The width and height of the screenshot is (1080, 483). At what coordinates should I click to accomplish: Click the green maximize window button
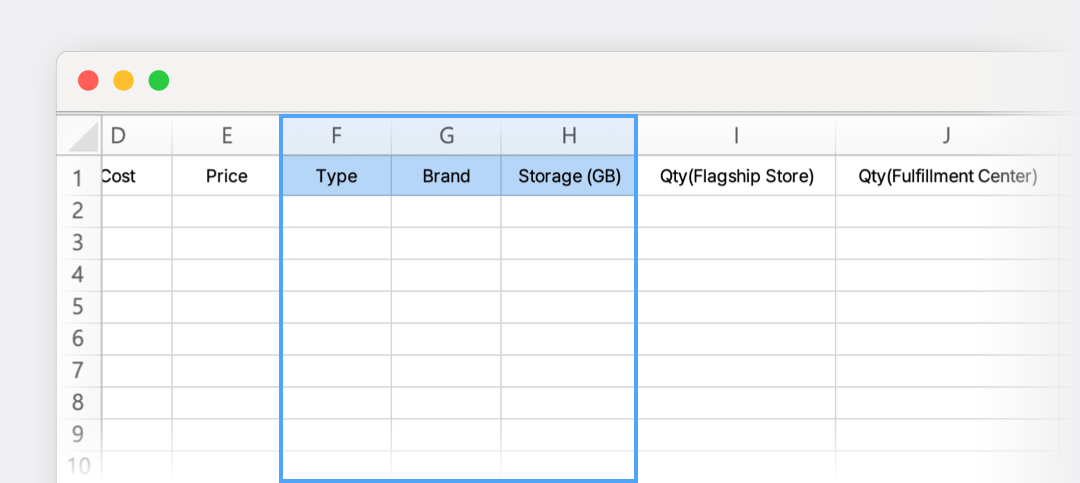(x=159, y=81)
